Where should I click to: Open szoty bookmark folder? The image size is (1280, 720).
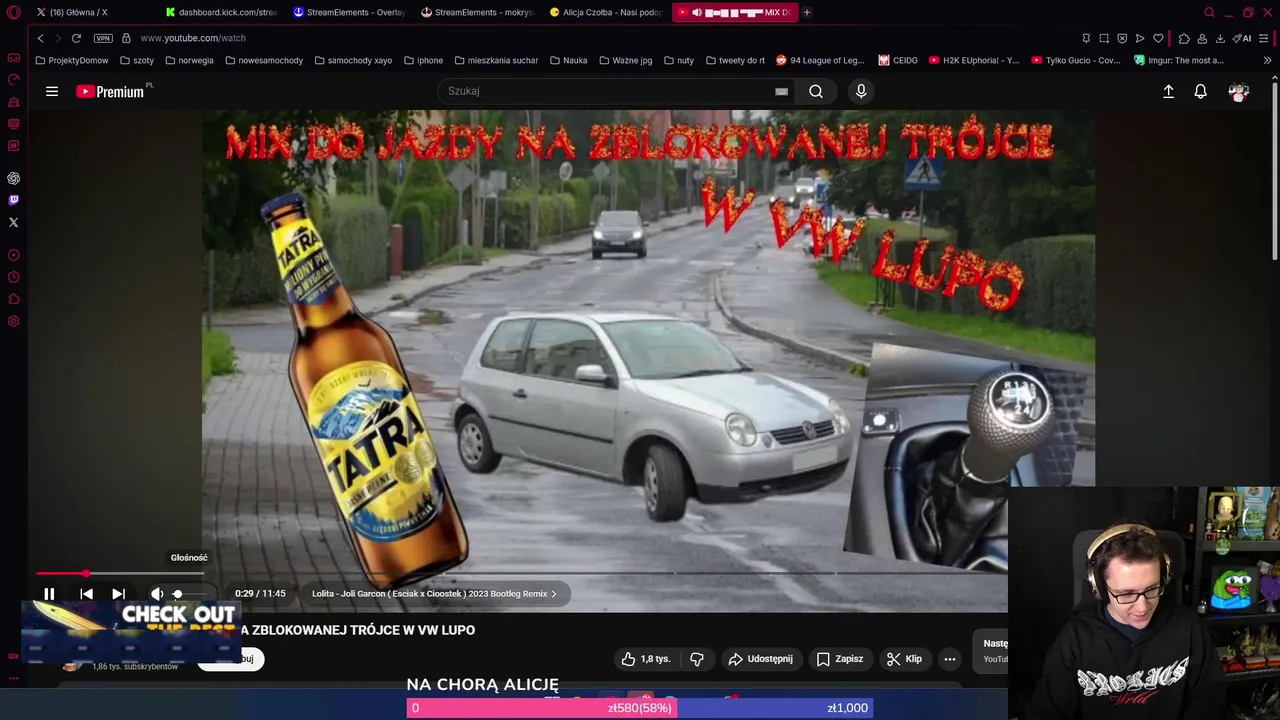pos(137,60)
